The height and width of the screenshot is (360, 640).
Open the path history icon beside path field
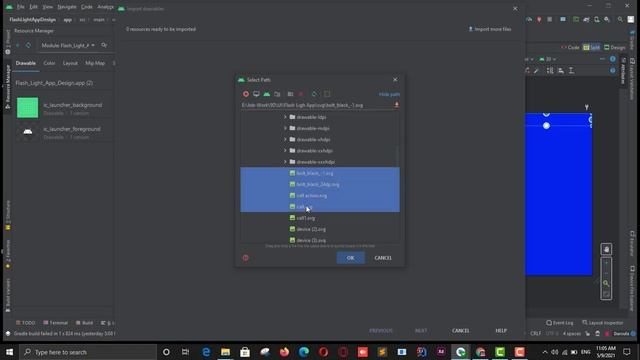coord(396,105)
